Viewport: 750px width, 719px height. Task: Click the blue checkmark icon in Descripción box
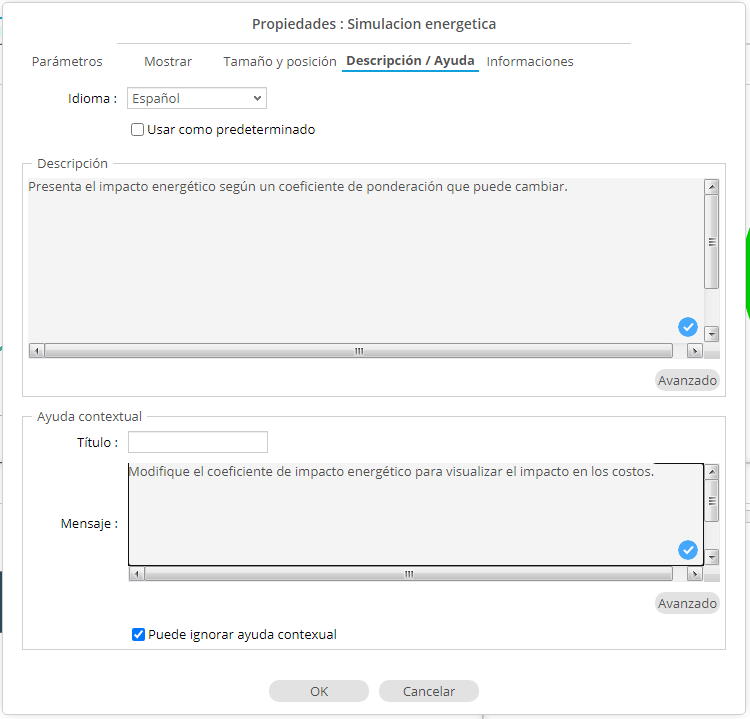click(x=688, y=326)
